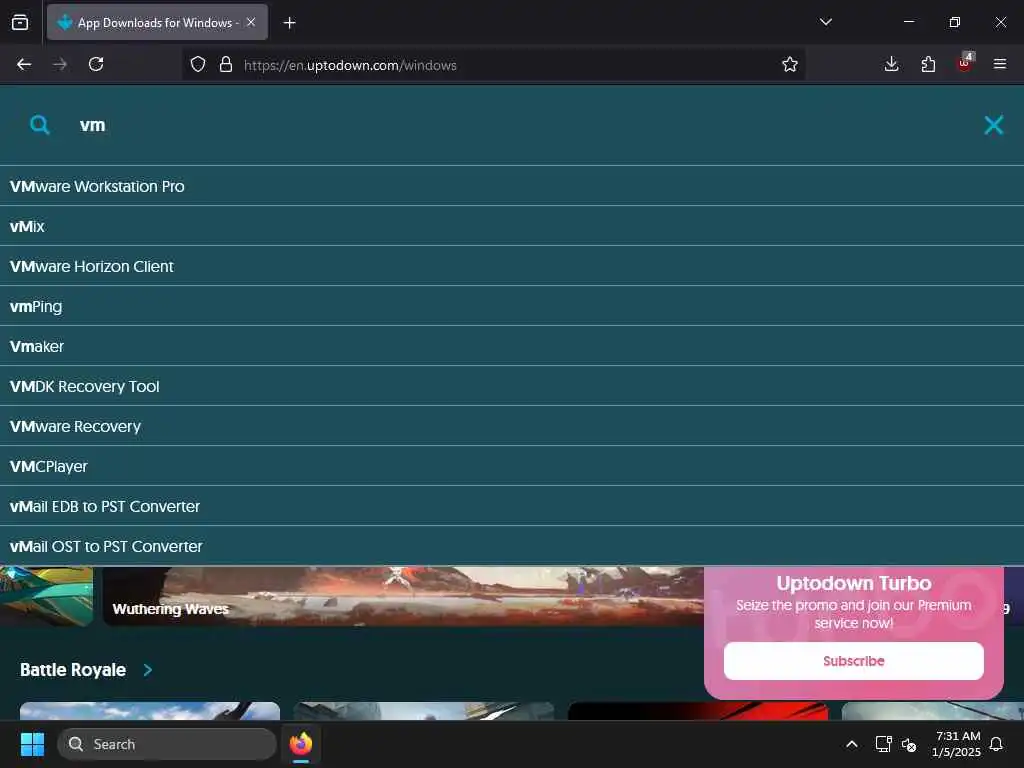Open the Firefox downloads panel
Screen dimensions: 1024x768
click(x=891, y=64)
